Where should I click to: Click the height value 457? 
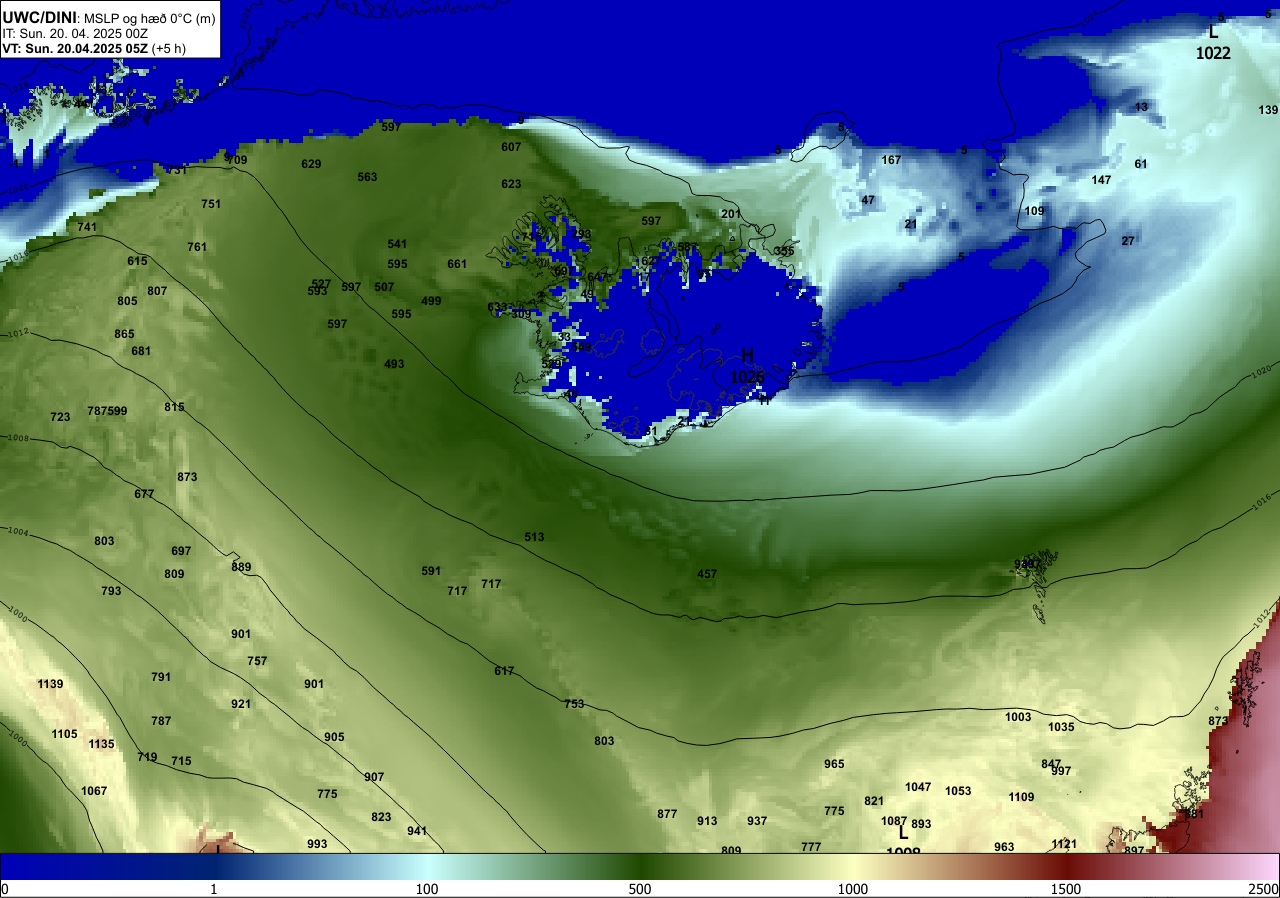pos(707,574)
